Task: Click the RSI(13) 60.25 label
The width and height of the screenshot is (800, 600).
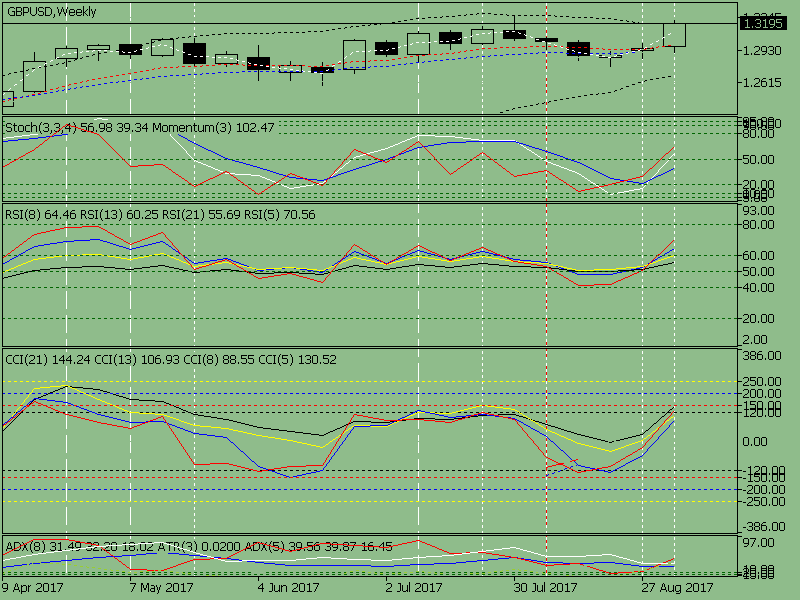Action: click(119, 215)
